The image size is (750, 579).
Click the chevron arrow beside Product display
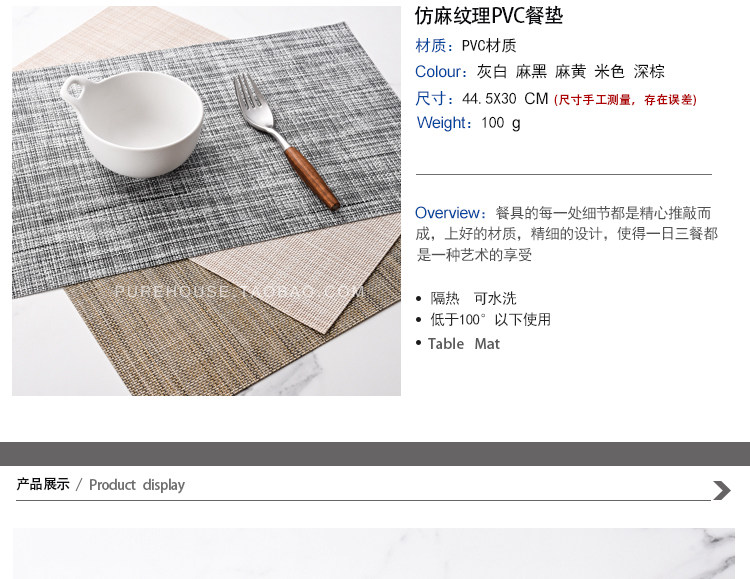coord(722,490)
